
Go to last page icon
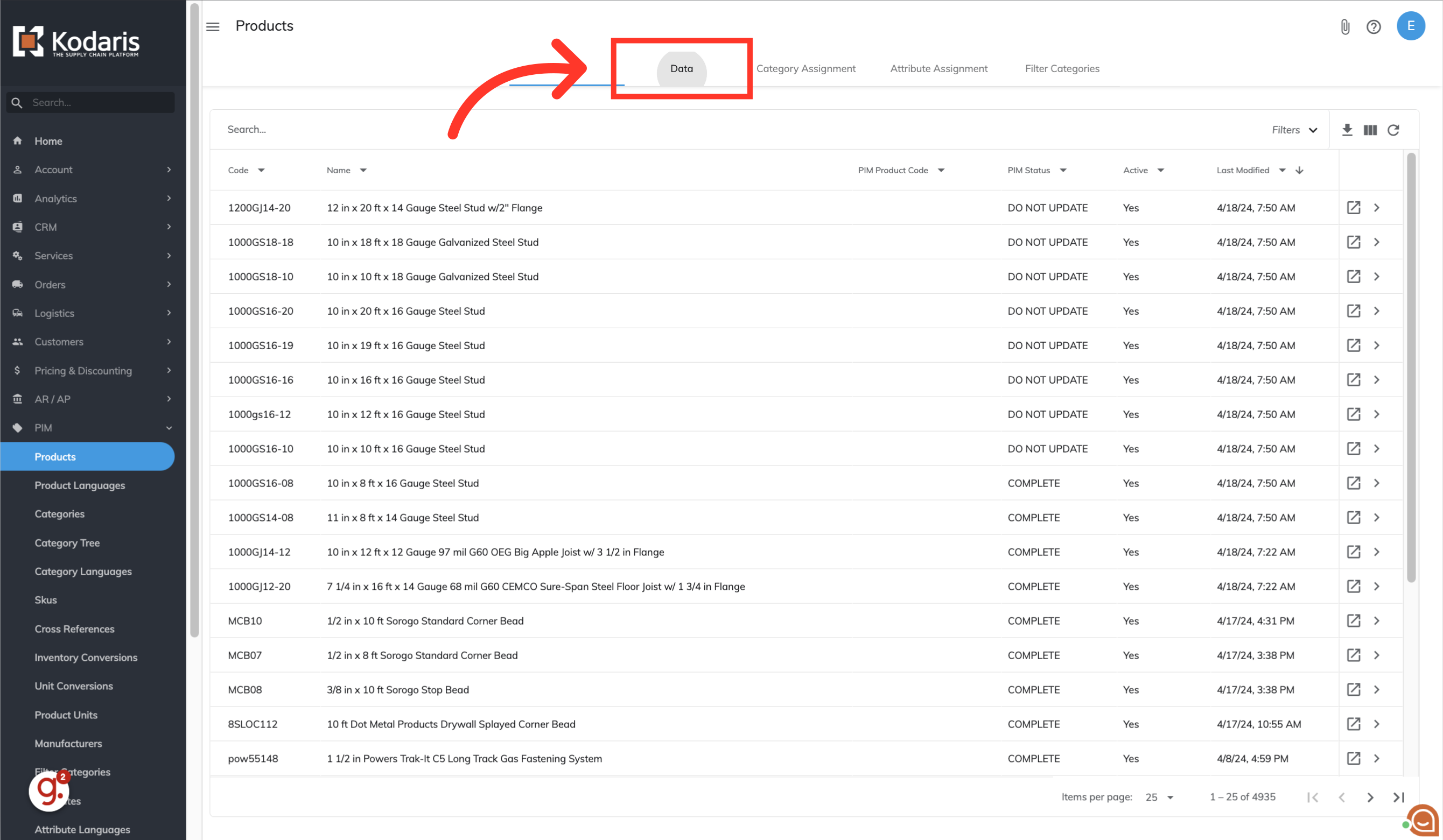coord(1398,797)
